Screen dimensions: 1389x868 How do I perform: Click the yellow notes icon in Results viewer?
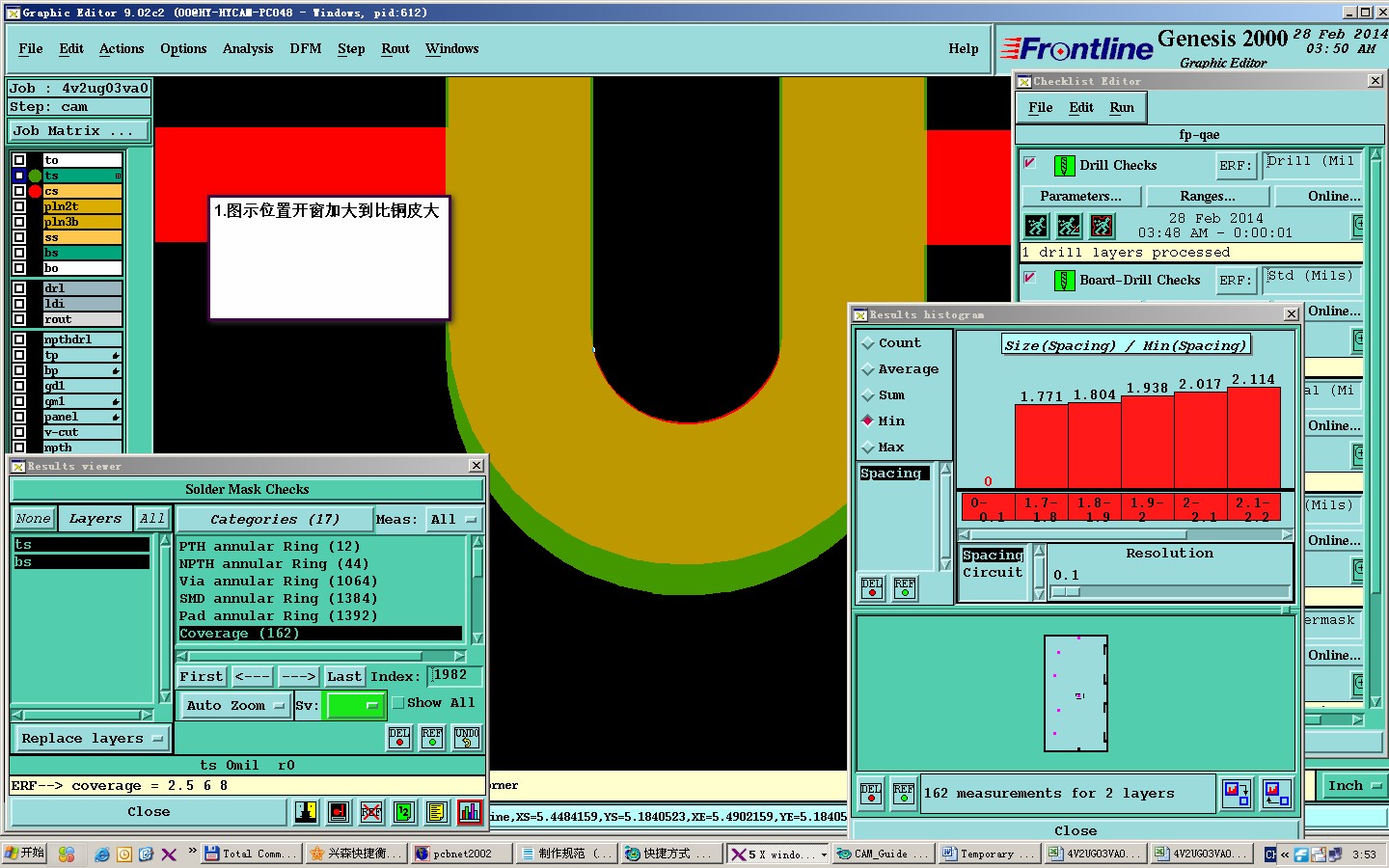pyautogui.click(x=437, y=812)
